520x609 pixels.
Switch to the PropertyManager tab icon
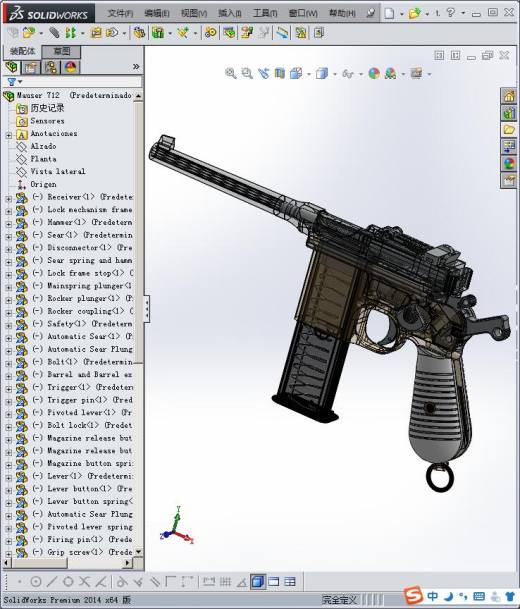31,67
